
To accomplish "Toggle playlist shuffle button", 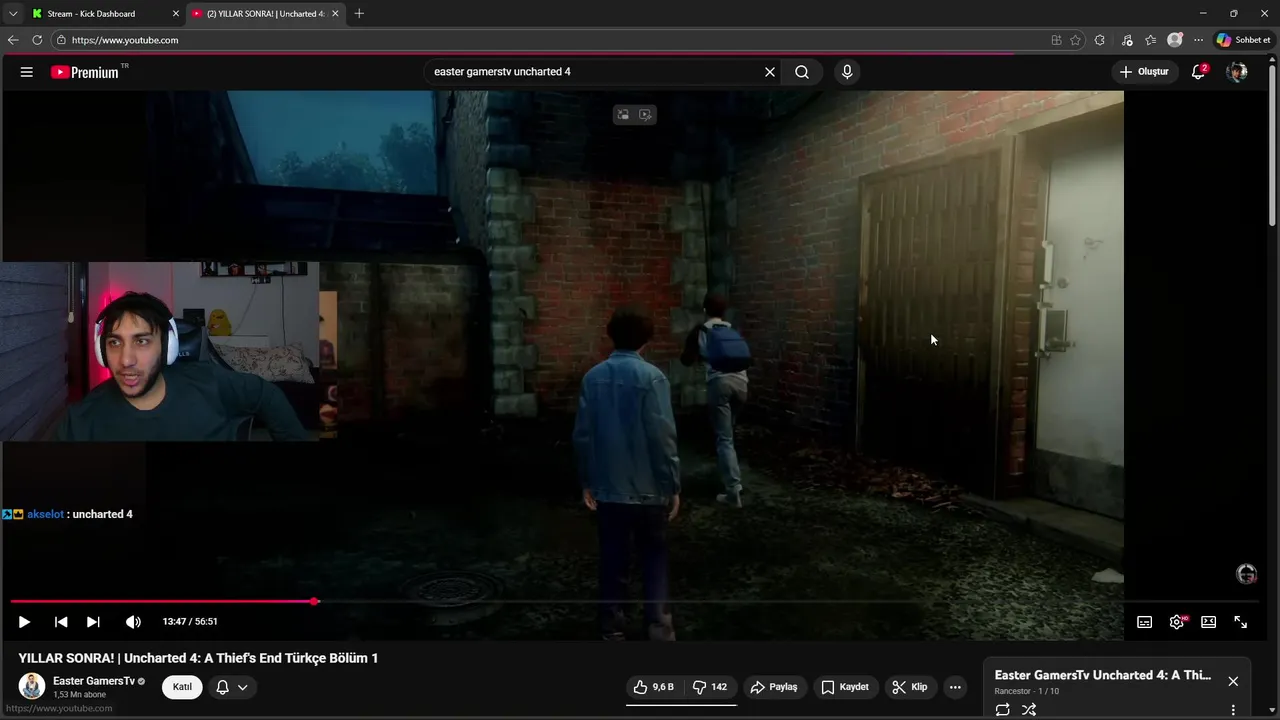I will [x=1029, y=710].
